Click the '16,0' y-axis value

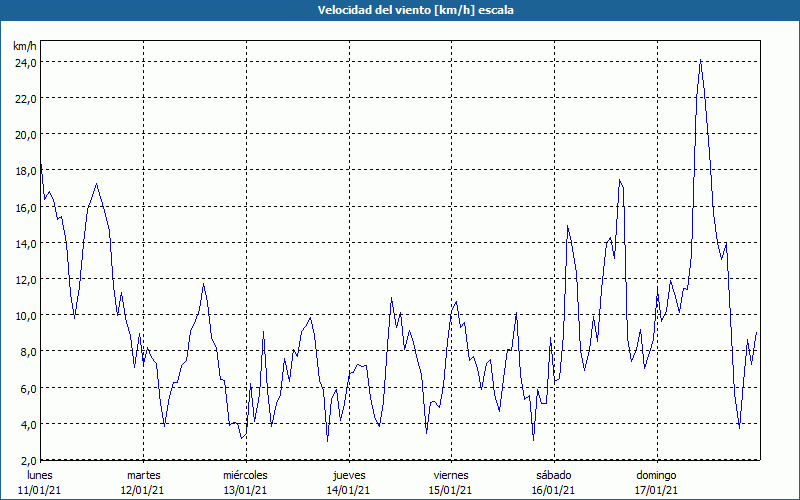pos(26,208)
